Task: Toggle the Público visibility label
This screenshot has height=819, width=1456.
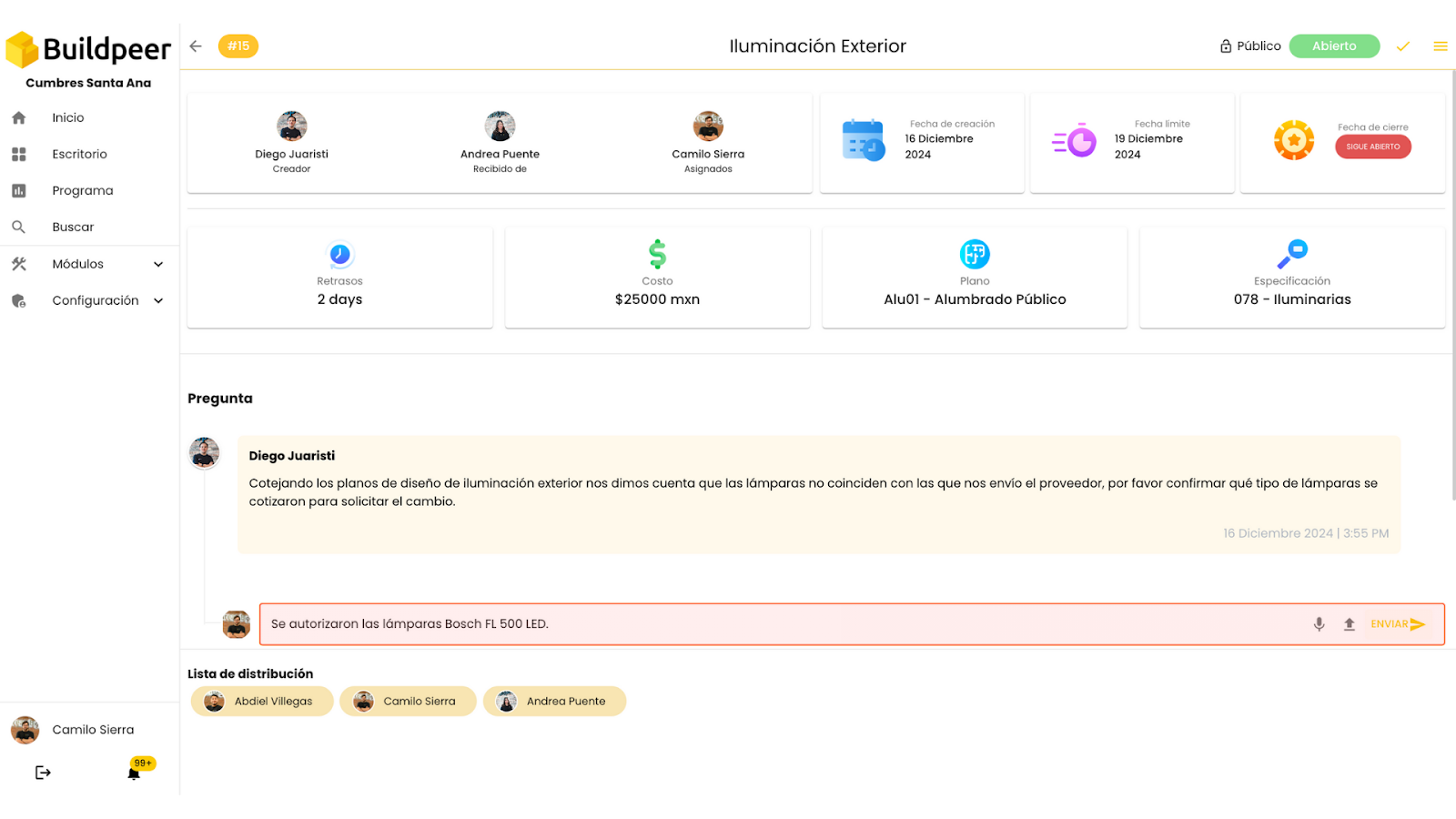Action: [1259, 46]
